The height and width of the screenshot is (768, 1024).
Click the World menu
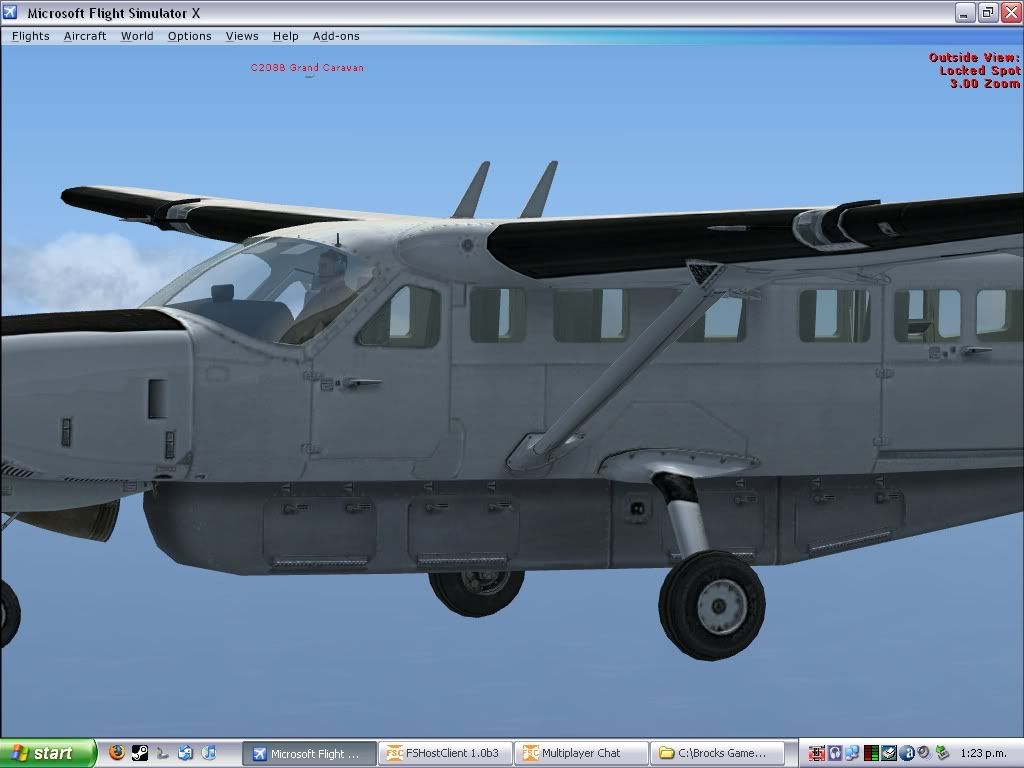pos(137,36)
